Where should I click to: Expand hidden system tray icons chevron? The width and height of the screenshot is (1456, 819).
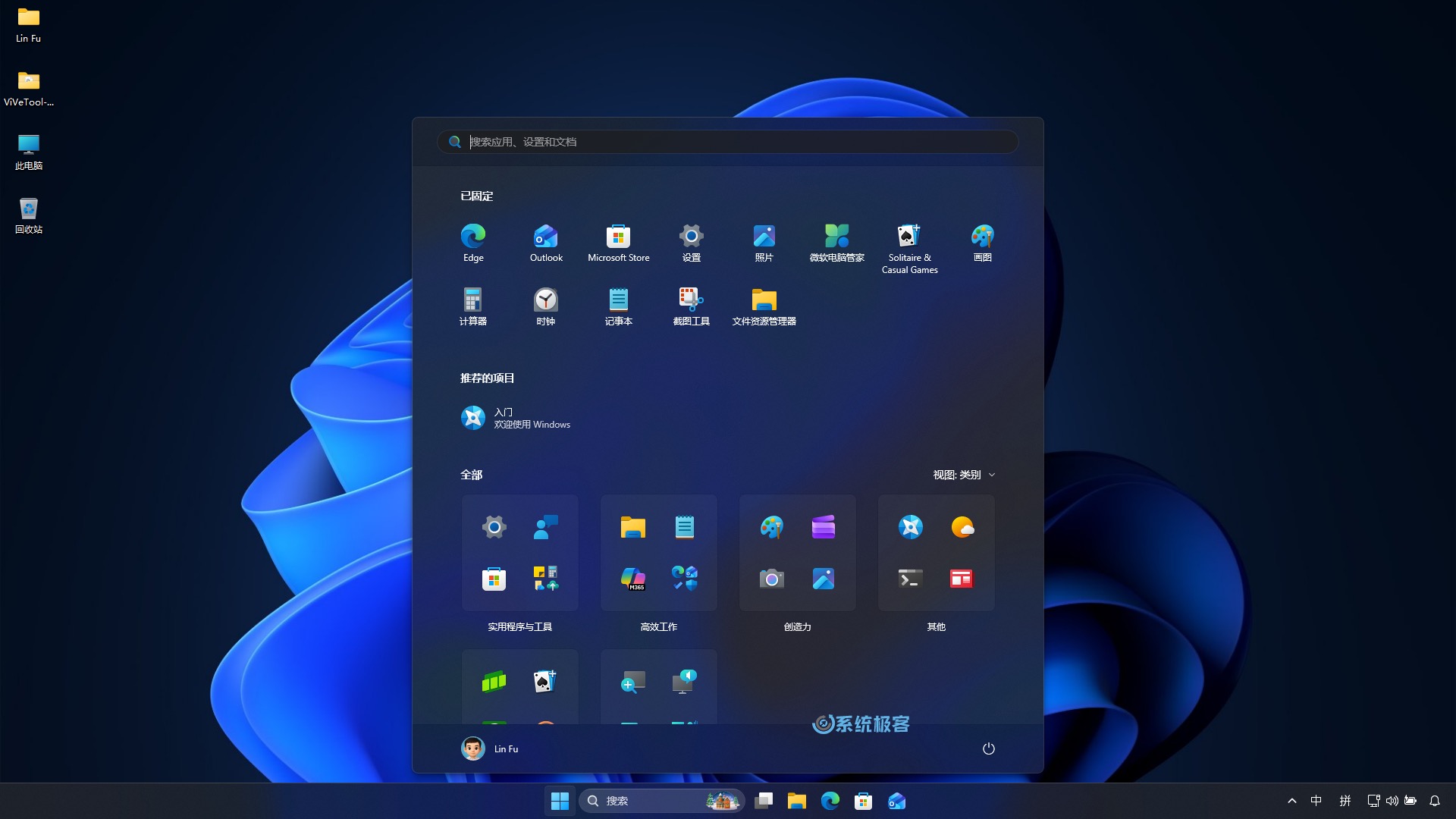pyautogui.click(x=1291, y=800)
